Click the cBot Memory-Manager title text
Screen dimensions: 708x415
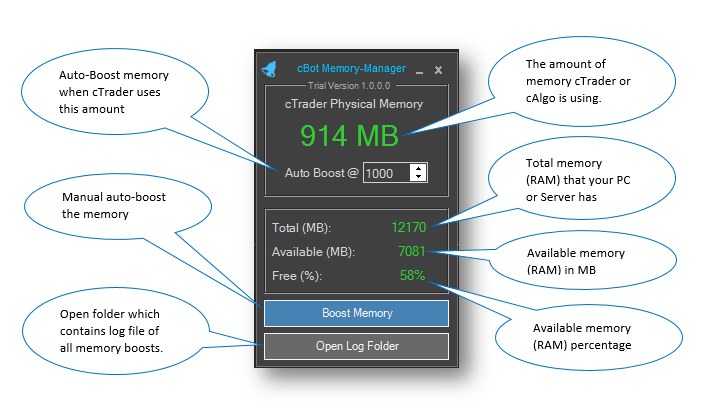[351, 68]
